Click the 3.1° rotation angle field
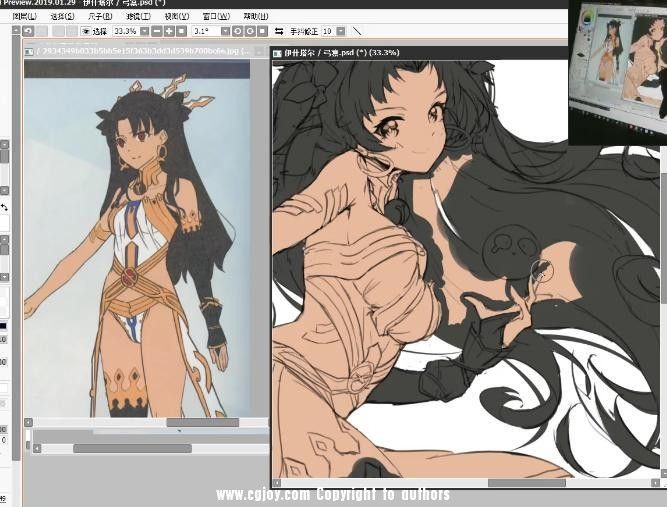667x507 pixels. point(206,31)
